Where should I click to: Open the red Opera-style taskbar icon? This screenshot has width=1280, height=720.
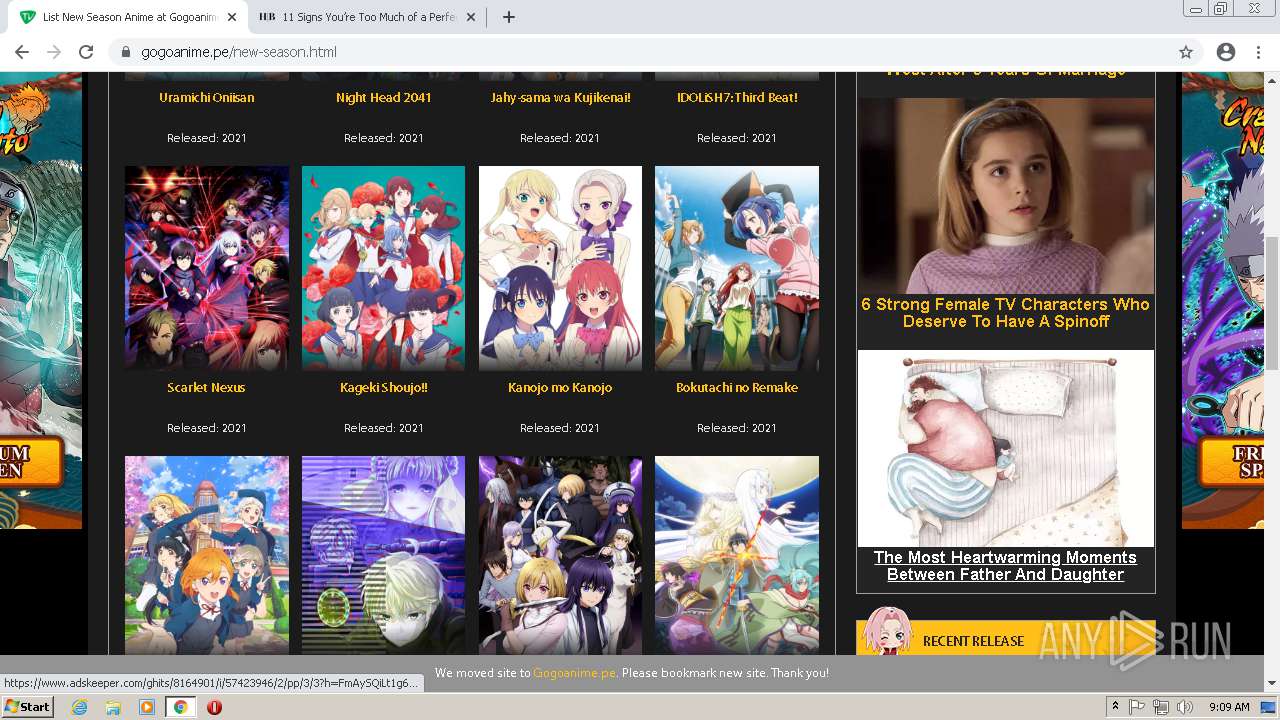[214, 707]
